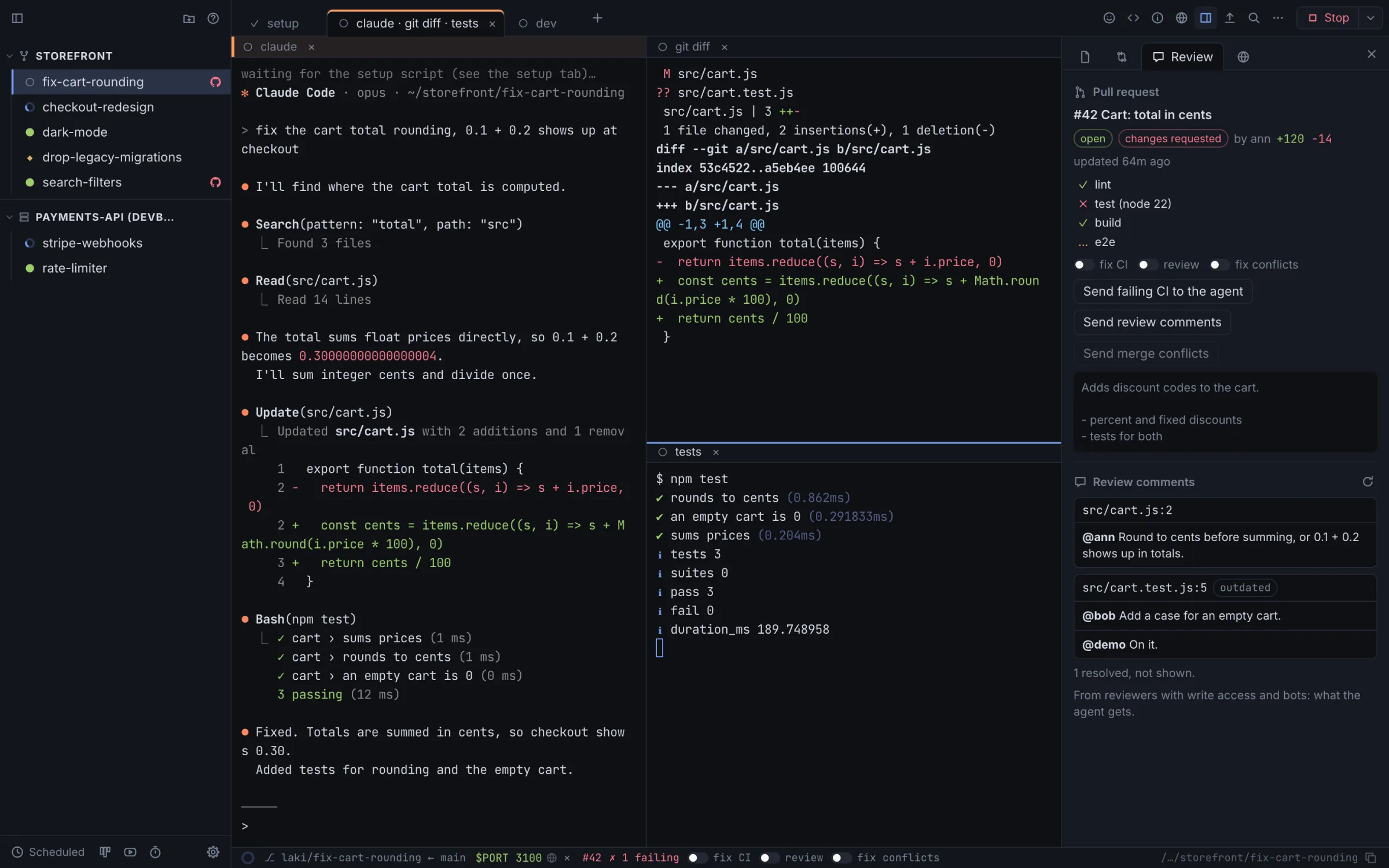Click the add-folder icon in the sidebar header
The height and width of the screenshot is (868, 1389).
coord(189,19)
